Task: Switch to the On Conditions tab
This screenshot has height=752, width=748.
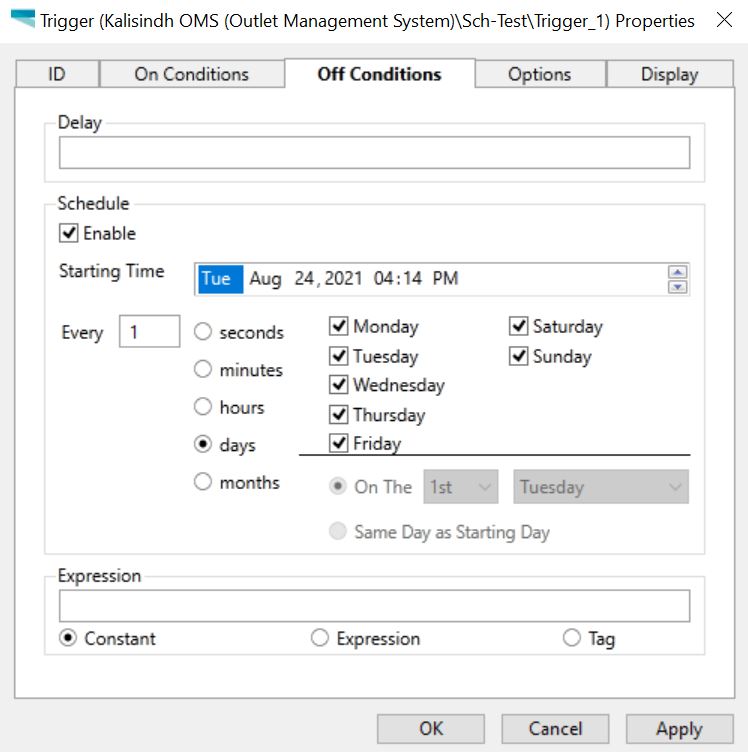Action: point(191,74)
